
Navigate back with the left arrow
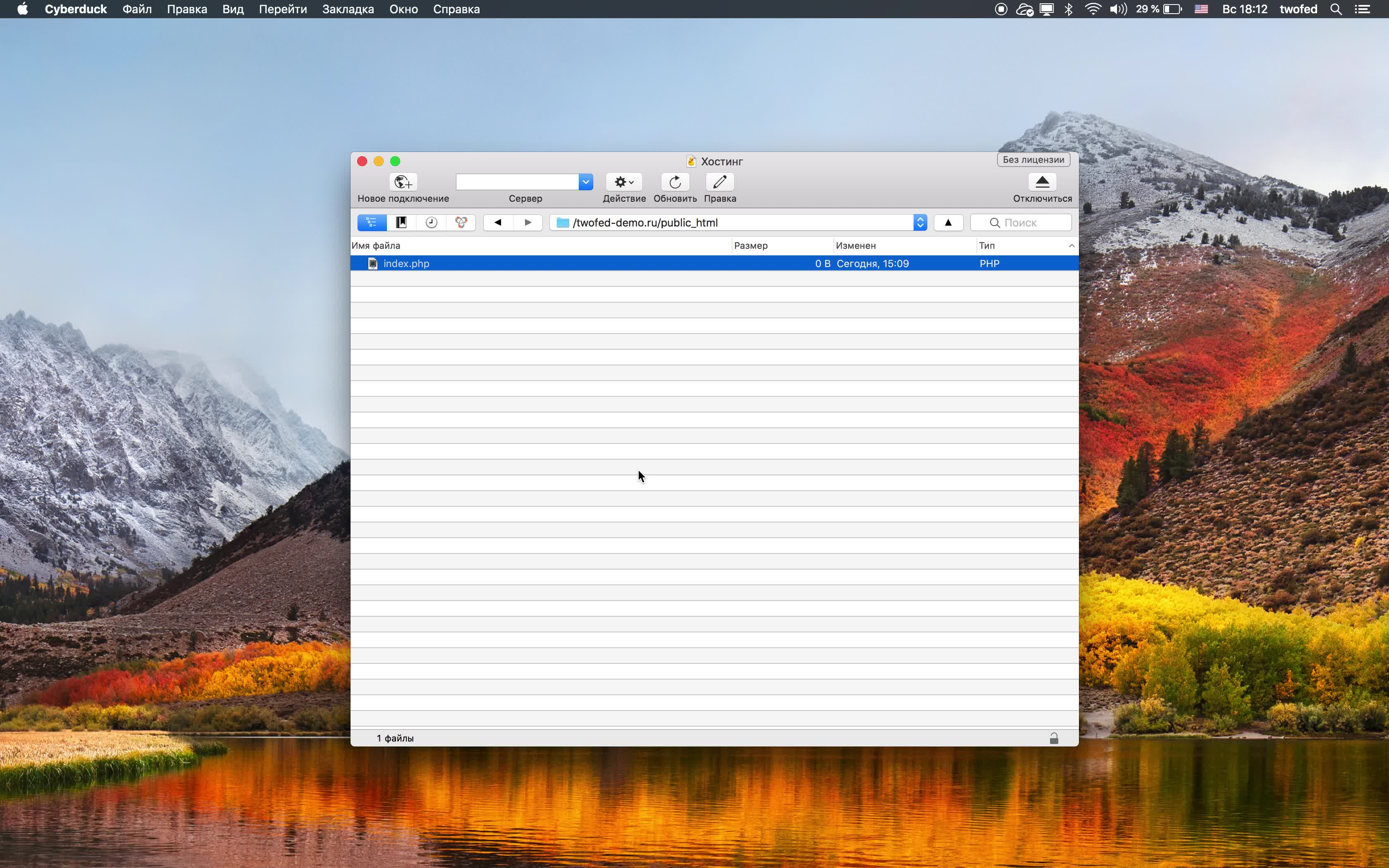coord(498,222)
